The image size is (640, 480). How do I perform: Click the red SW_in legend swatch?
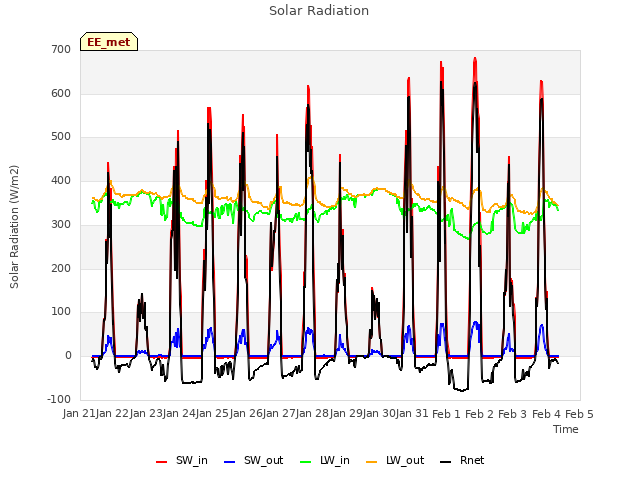coord(162,462)
